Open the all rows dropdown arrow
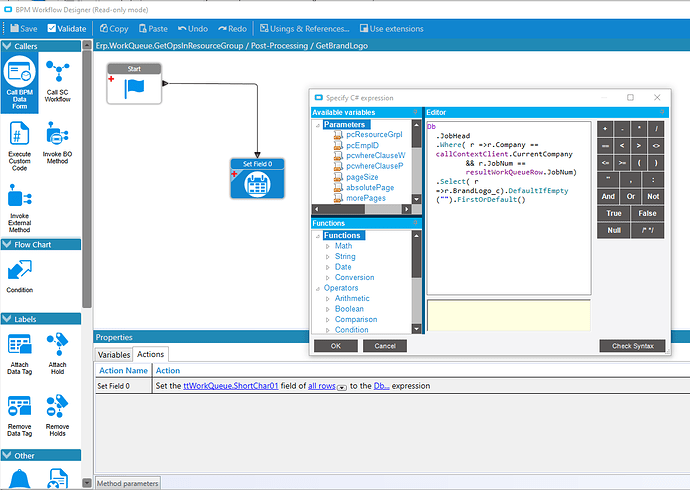 (x=342, y=386)
